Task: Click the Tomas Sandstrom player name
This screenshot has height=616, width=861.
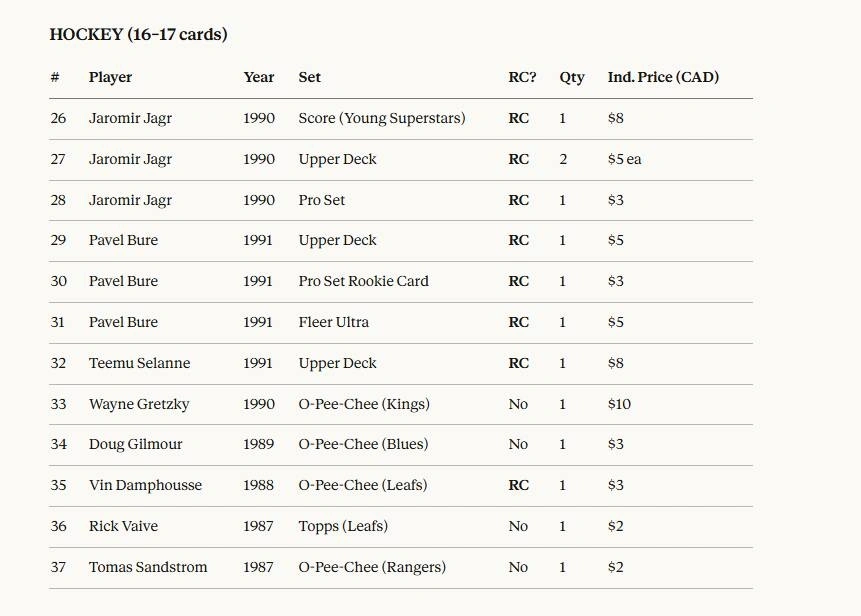Action: click(x=148, y=567)
